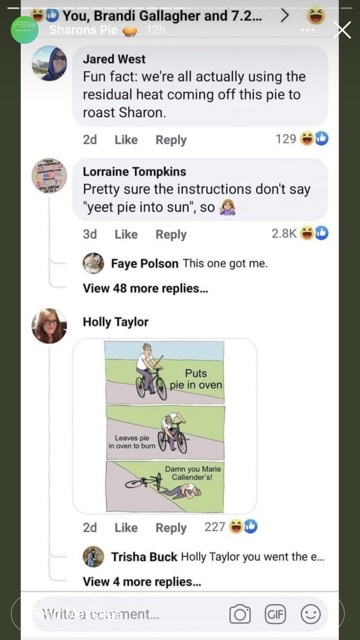Expand View 4 more replies

(x=142, y=581)
